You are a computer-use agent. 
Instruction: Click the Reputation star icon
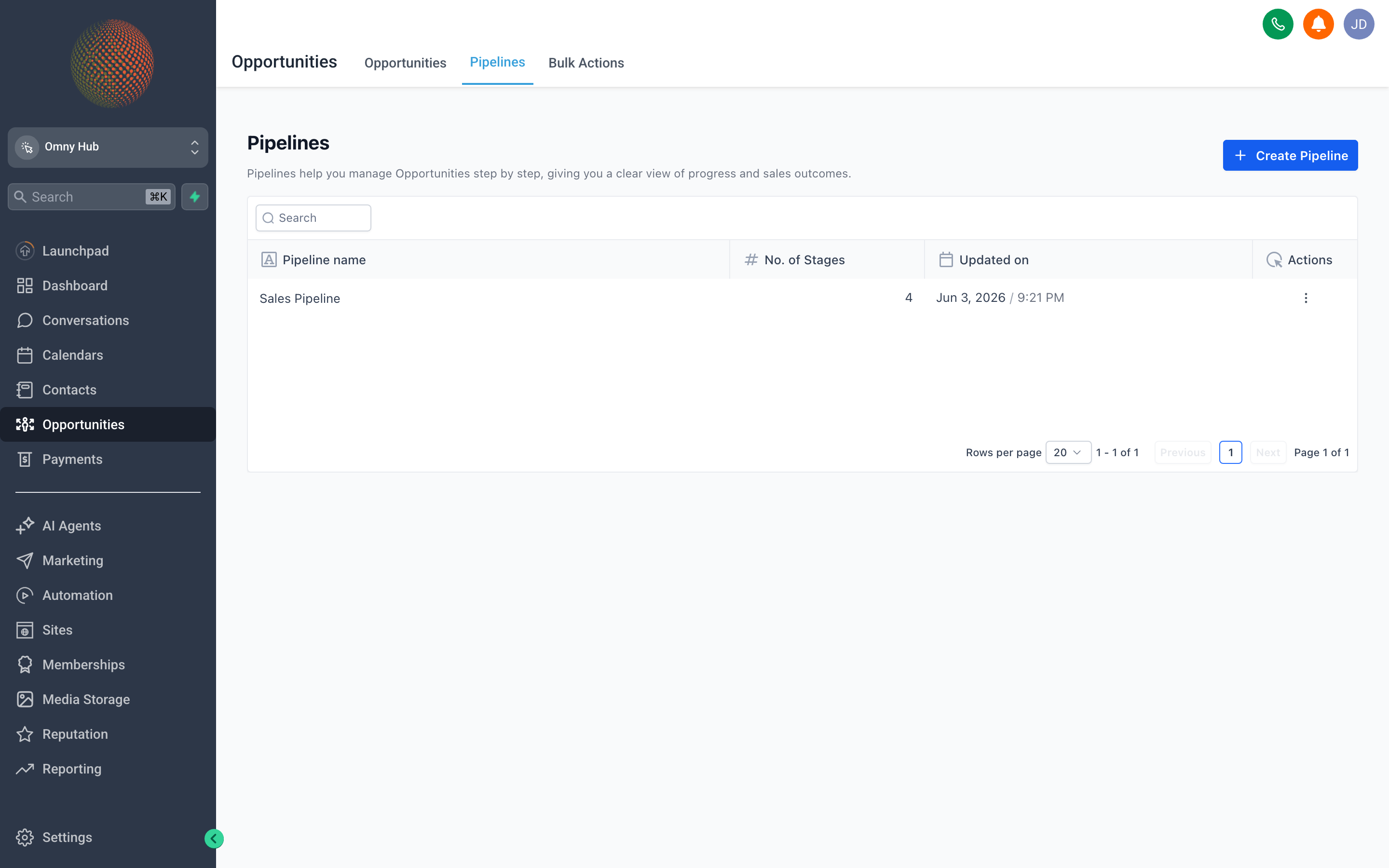tap(25, 734)
